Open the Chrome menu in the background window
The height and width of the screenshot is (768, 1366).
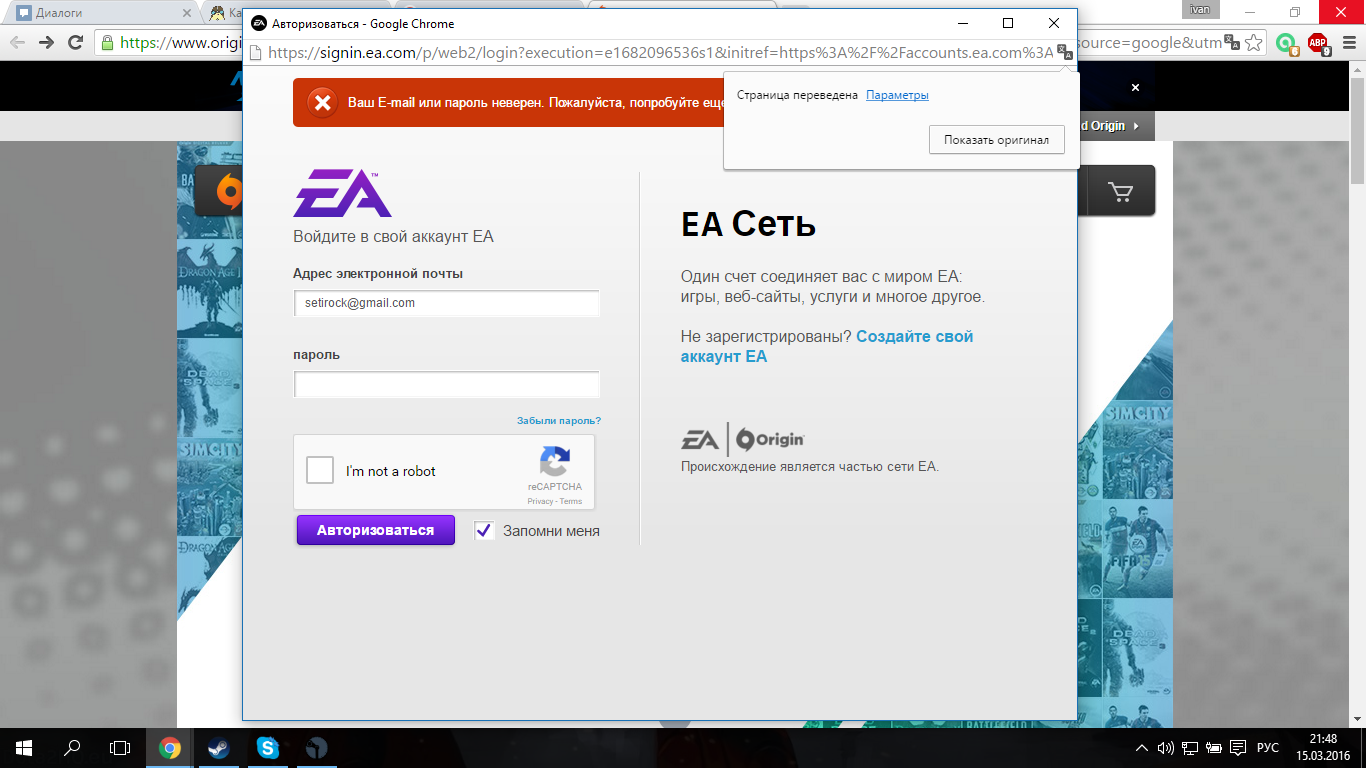point(1348,43)
